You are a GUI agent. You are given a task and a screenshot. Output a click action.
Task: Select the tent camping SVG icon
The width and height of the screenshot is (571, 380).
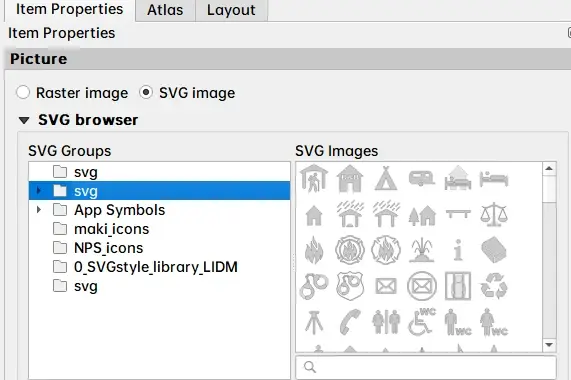coord(386,178)
